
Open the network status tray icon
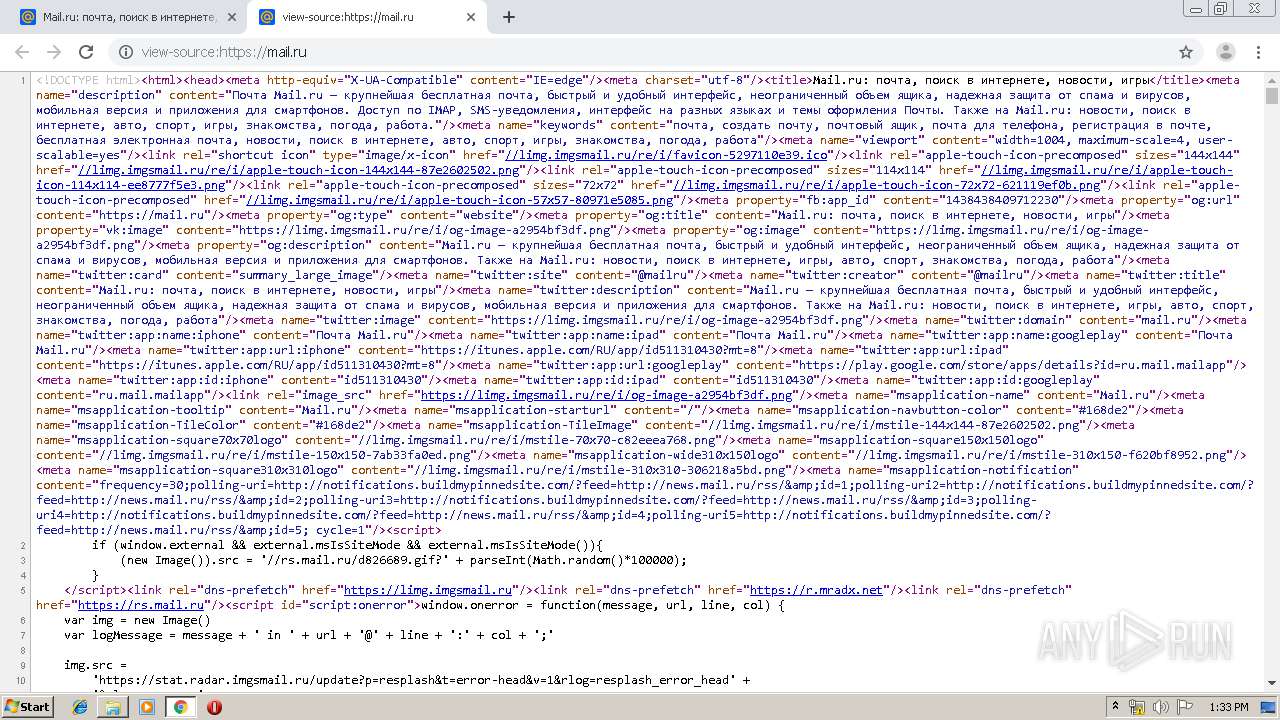[x=1137, y=707]
